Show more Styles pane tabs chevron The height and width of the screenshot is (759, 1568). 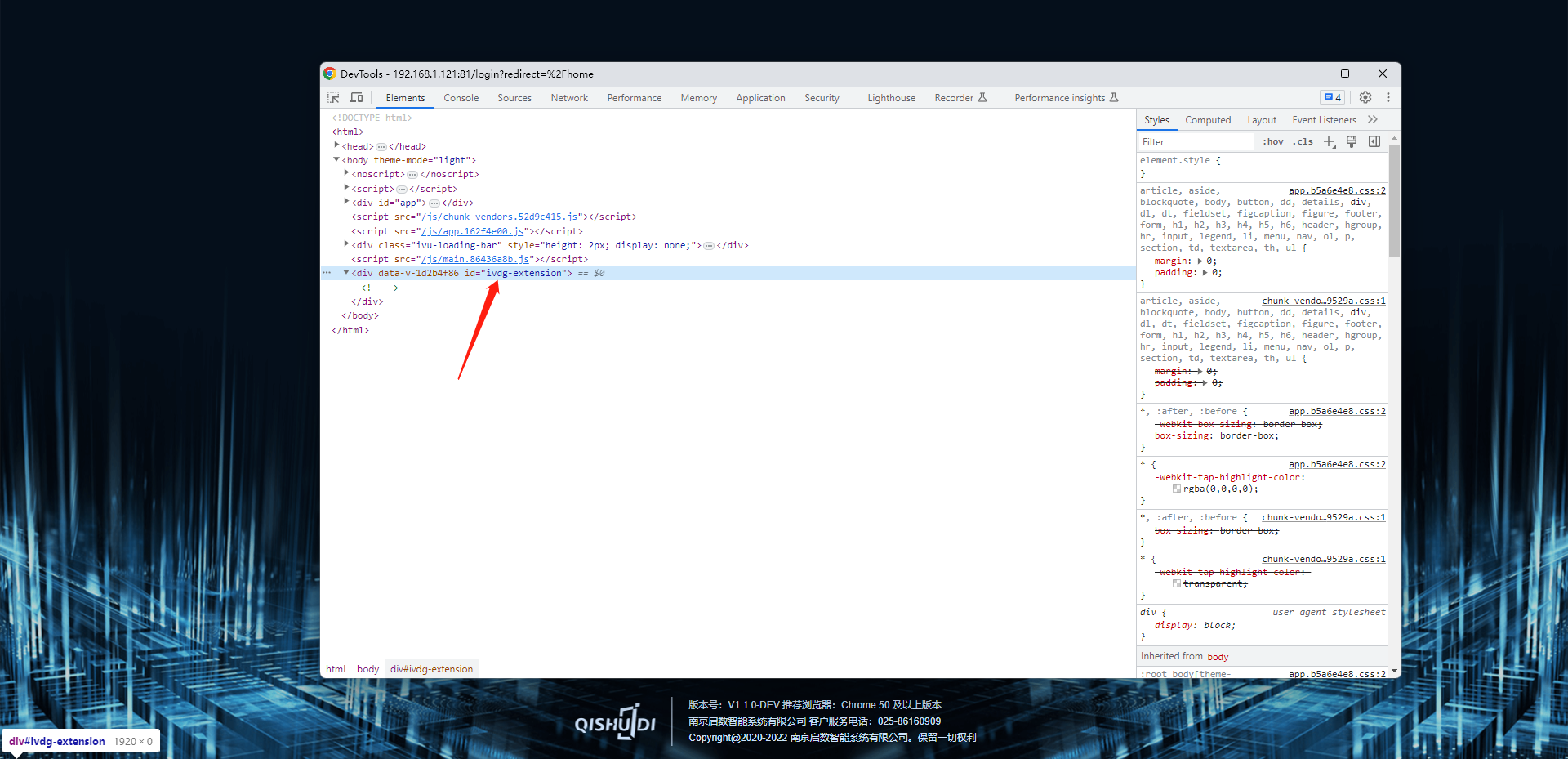click(1373, 119)
